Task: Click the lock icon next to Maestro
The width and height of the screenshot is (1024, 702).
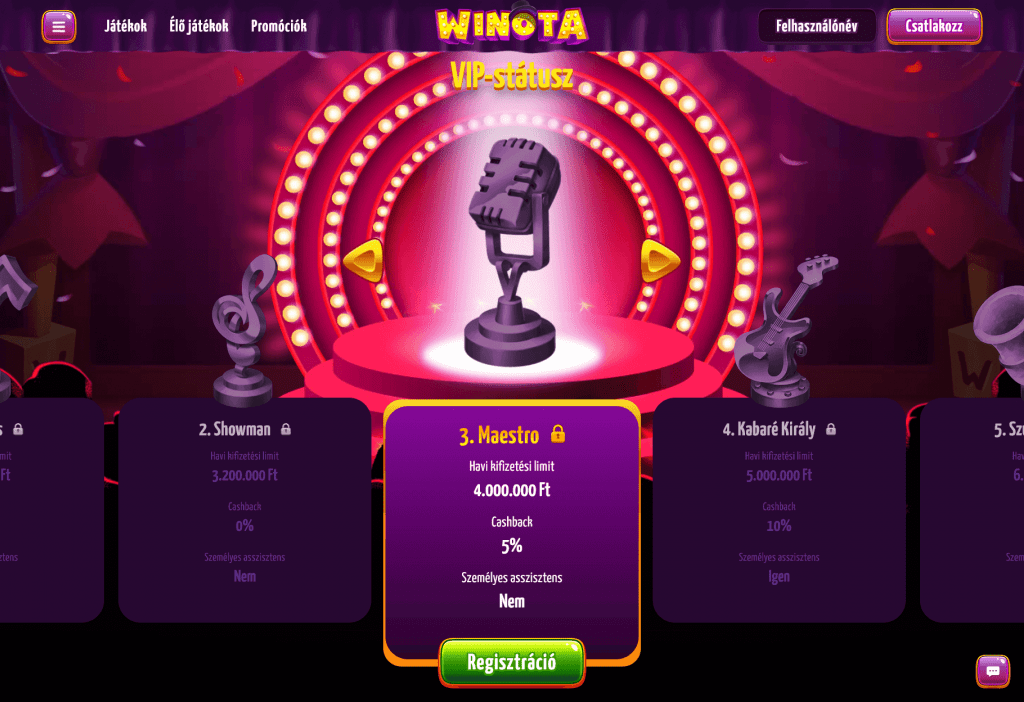Action: click(558, 434)
